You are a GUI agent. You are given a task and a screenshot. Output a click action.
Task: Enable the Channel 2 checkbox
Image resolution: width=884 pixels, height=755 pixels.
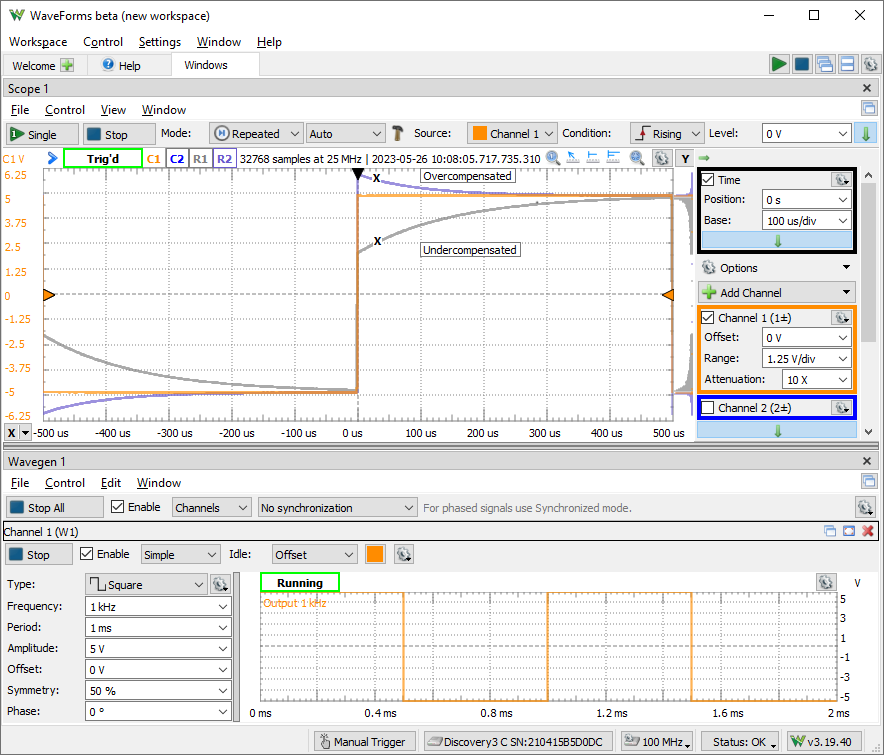pyautogui.click(x=708, y=408)
